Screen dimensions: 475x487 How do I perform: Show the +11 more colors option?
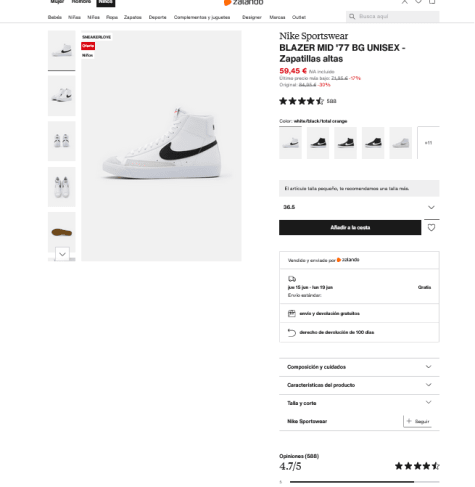(428, 143)
